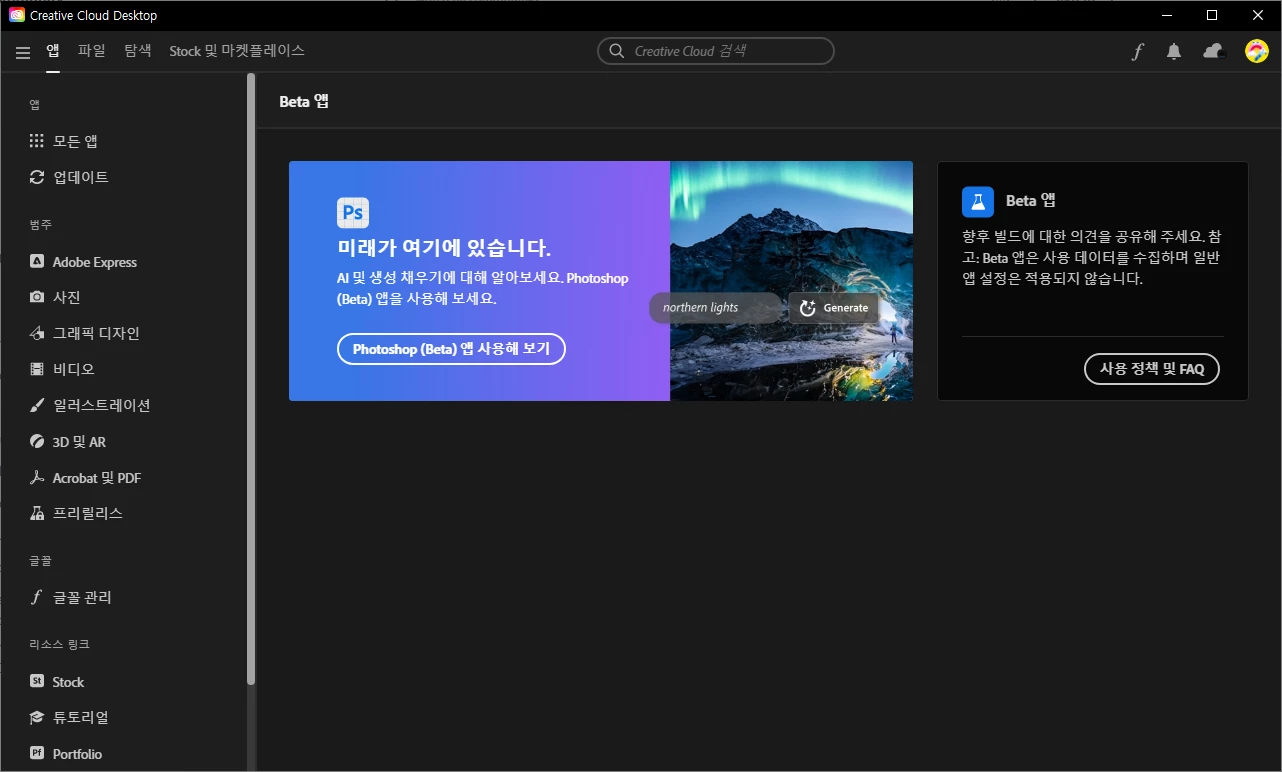Click 미래가 여기에 있습니다. headline

point(444,247)
